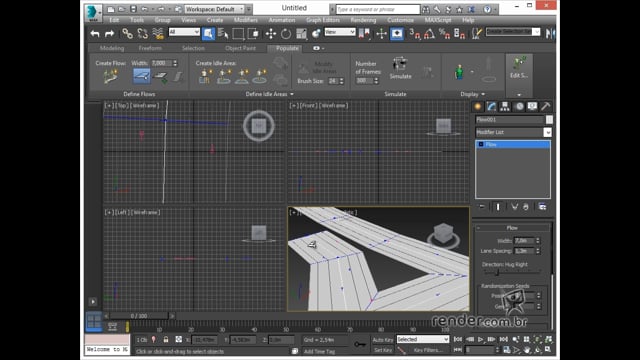Click the Set Keys key icon
The width and height of the screenshot is (640, 360).
360,344
